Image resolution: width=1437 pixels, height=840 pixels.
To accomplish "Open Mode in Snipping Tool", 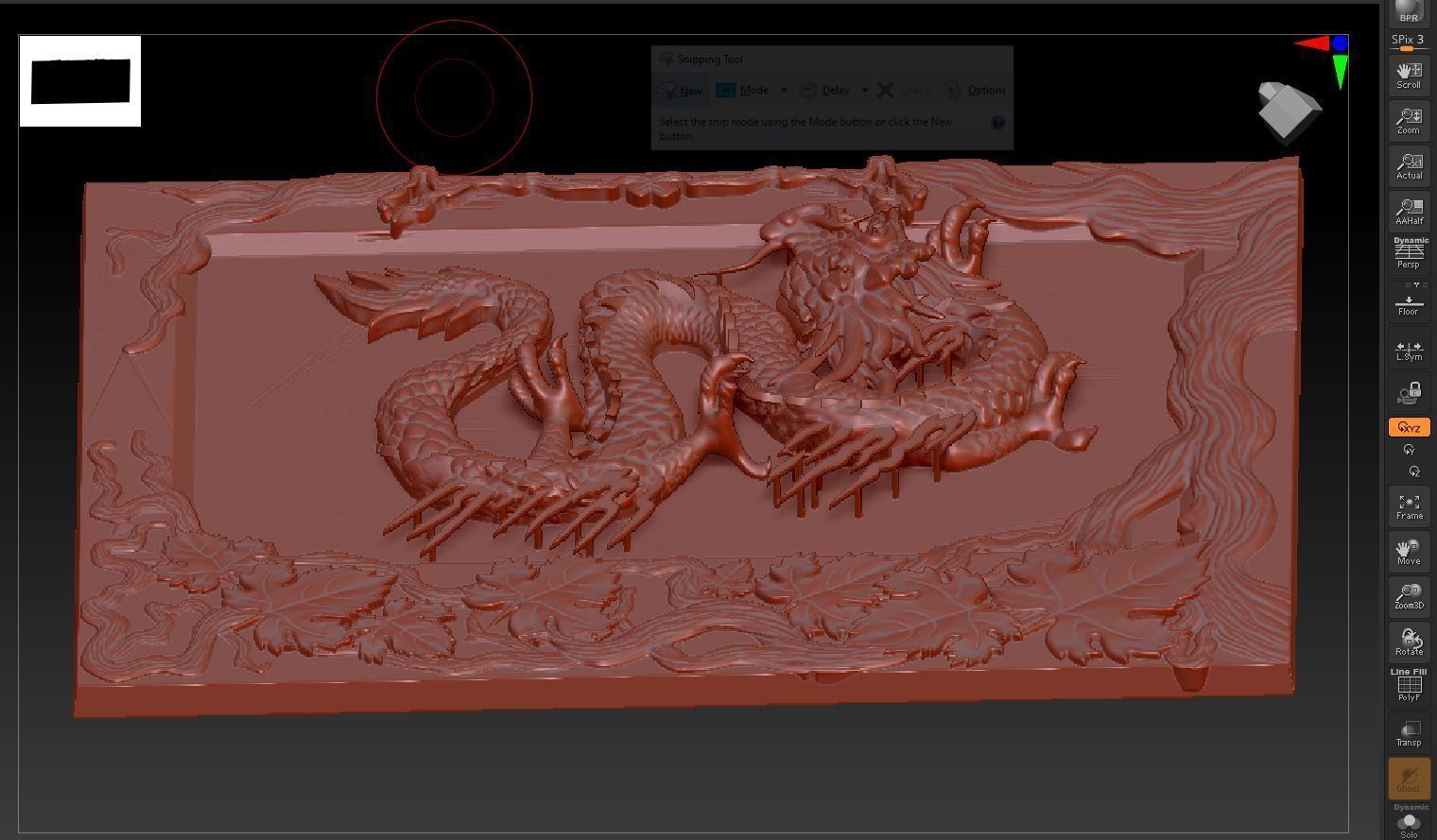I will tap(743, 91).
